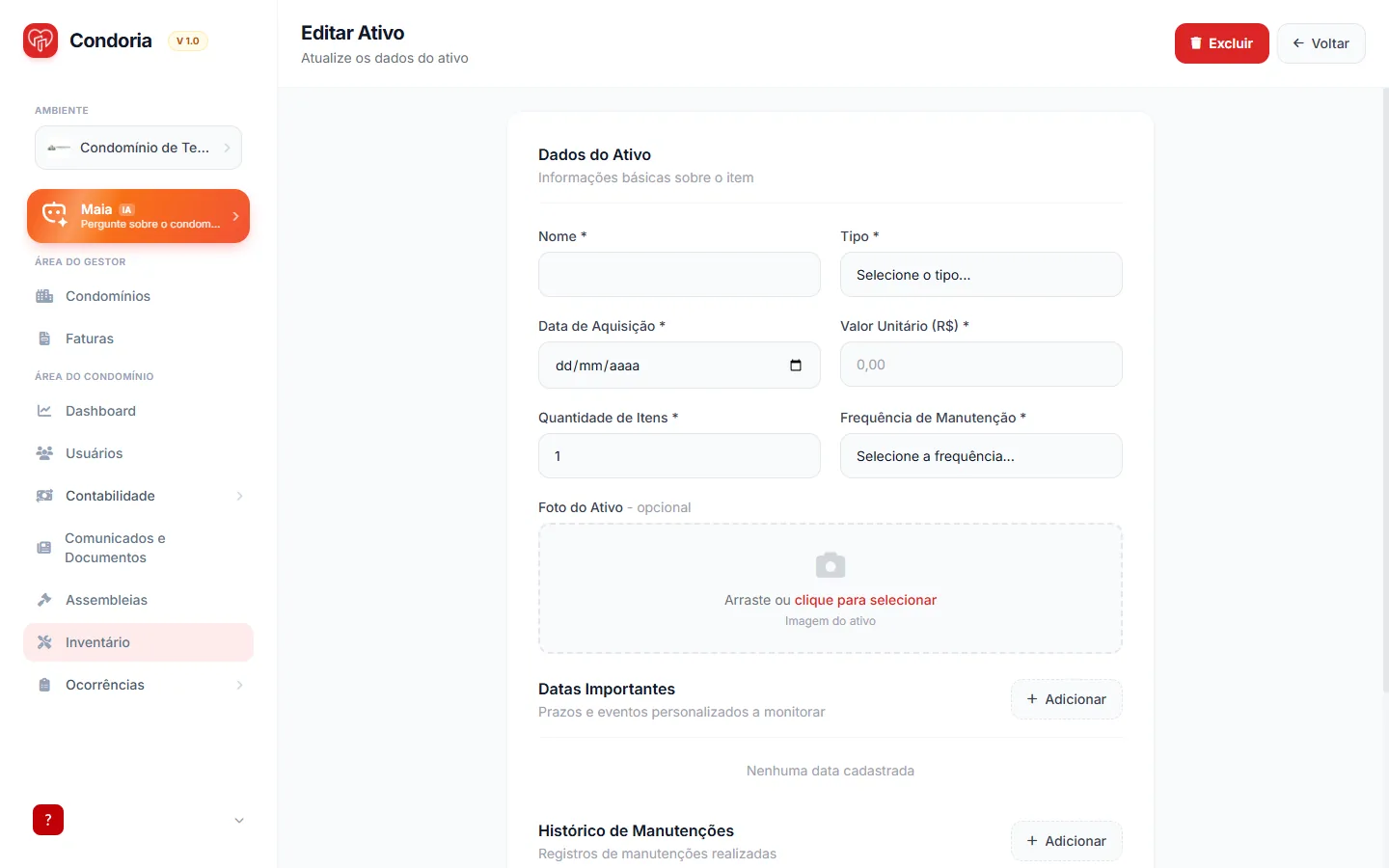
Task: Click the Dashboard chart icon
Action: coord(44,411)
